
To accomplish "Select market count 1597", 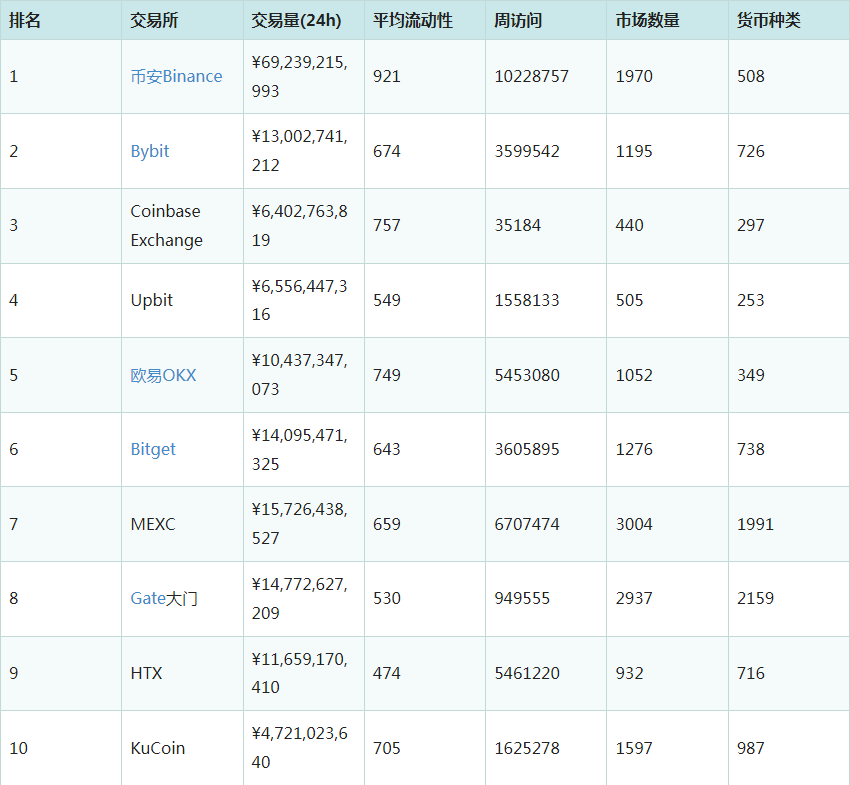I will [634, 748].
